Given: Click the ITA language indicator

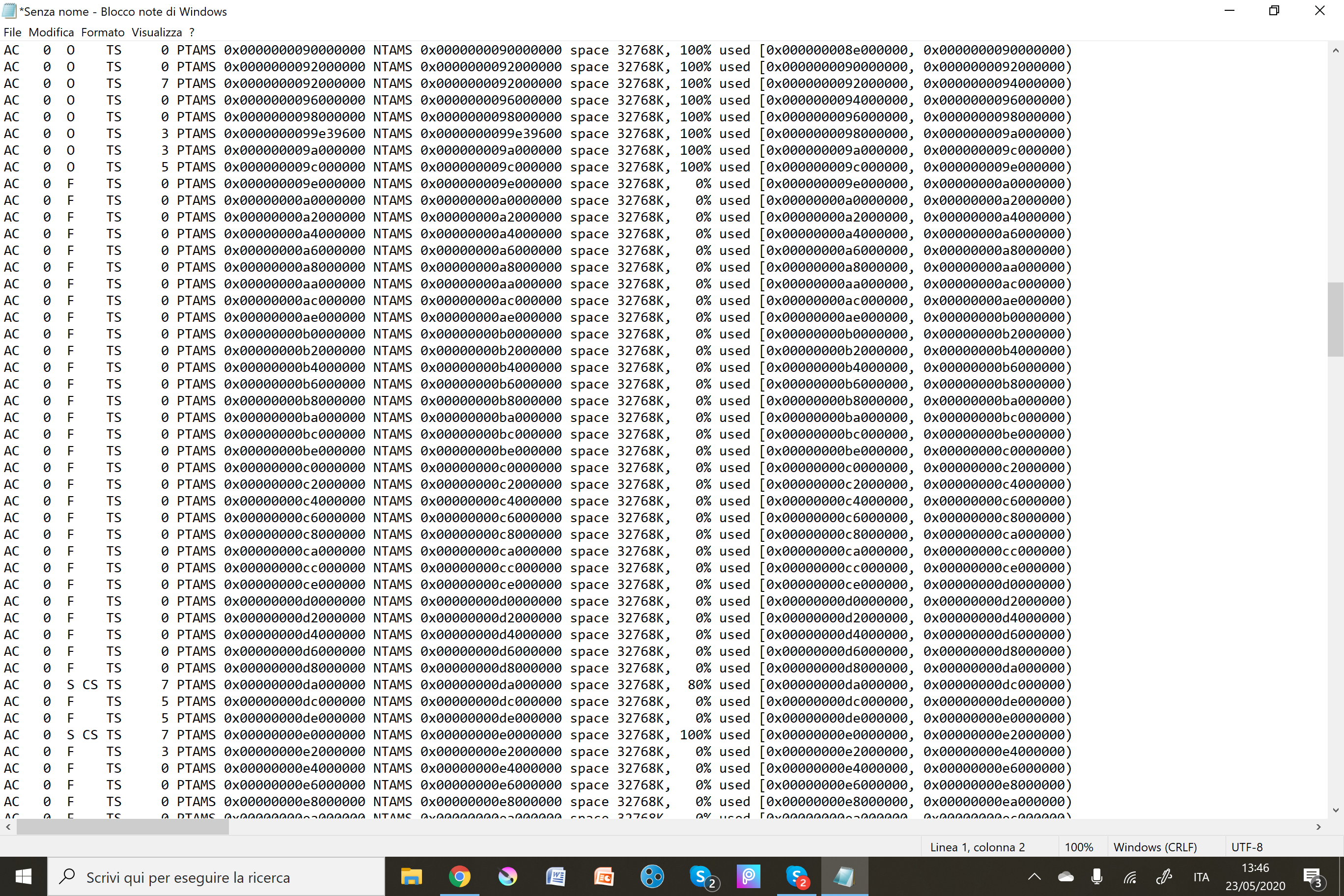Looking at the screenshot, I should [1201, 877].
